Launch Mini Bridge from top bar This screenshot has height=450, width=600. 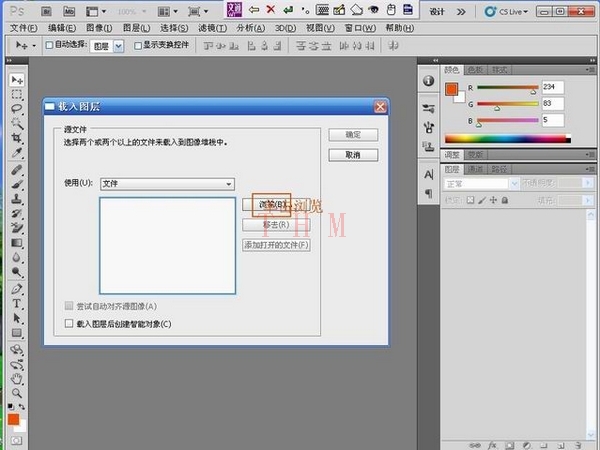point(69,11)
